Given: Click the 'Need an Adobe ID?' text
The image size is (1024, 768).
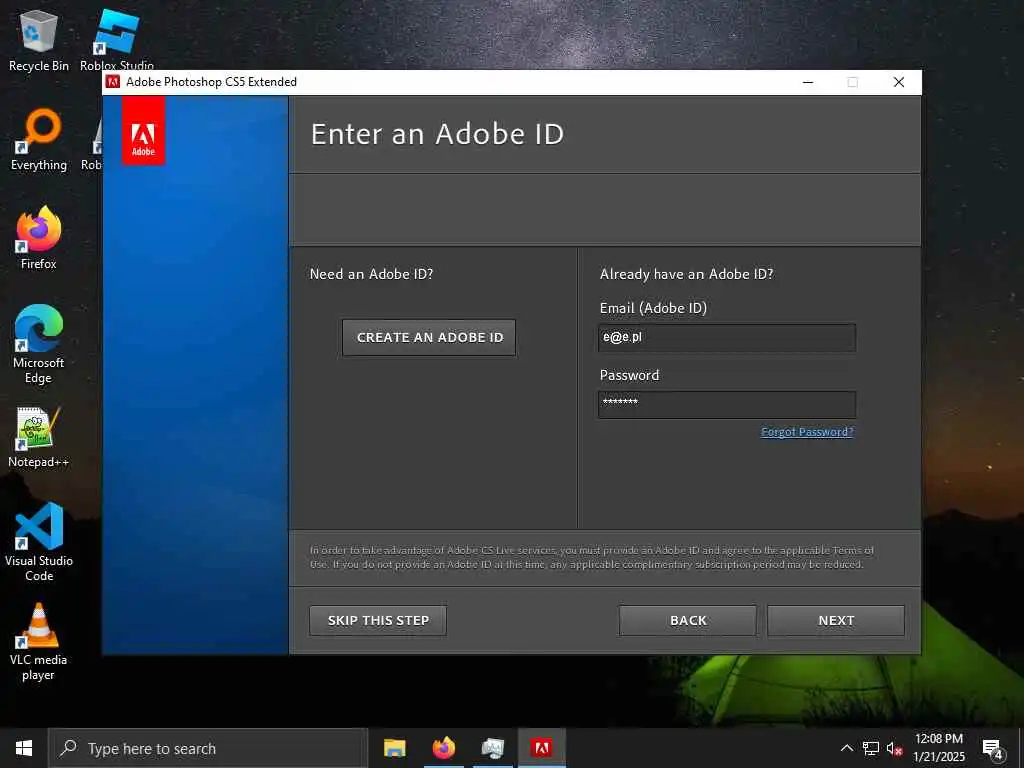Looking at the screenshot, I should [372, 274].
